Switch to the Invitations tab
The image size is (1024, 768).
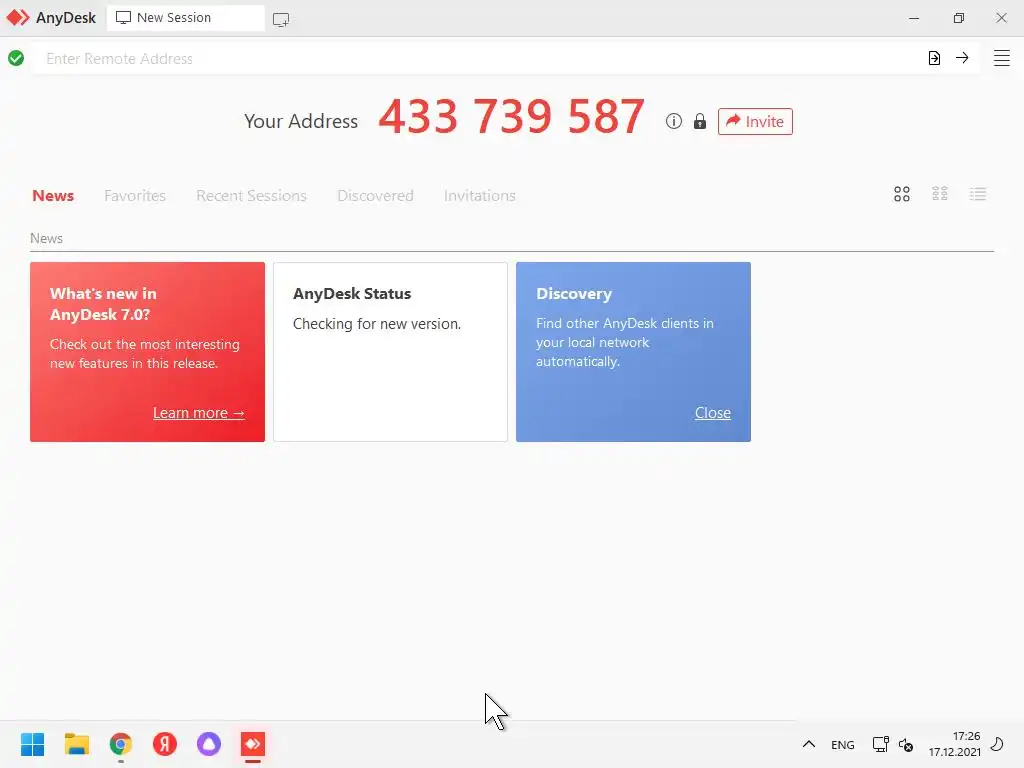pyautogui.click(x=480, y=196)
